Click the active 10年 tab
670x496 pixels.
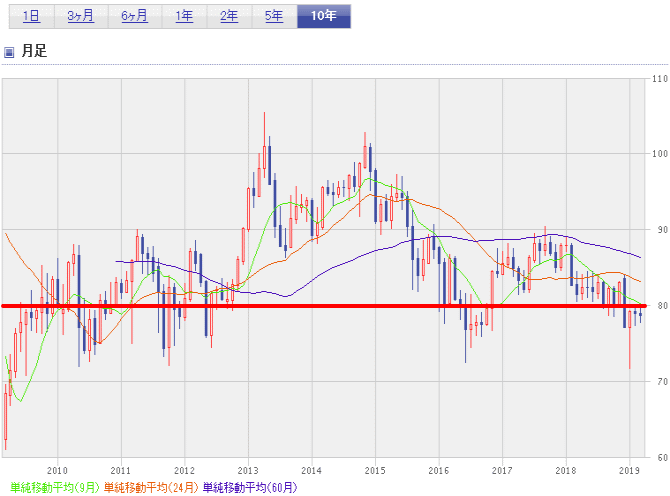[x=324, y=16]
